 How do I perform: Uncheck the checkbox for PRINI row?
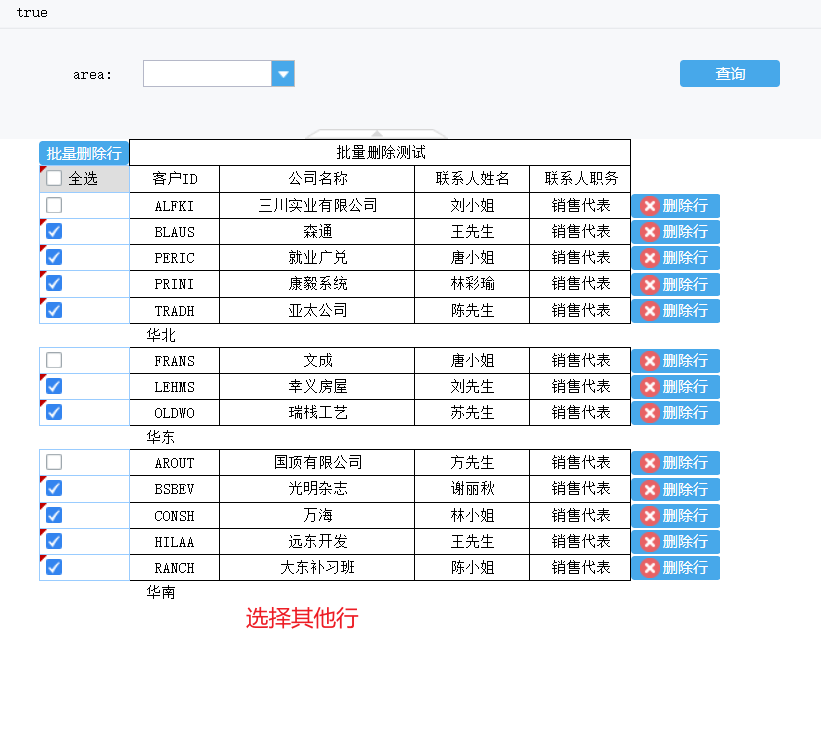coord(54,284)
